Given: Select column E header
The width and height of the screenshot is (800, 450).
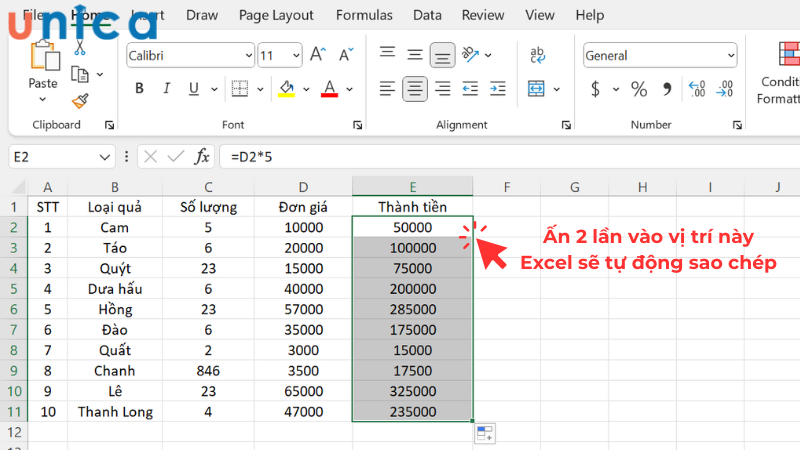Looking at the screenshot, I should (412, 187).
